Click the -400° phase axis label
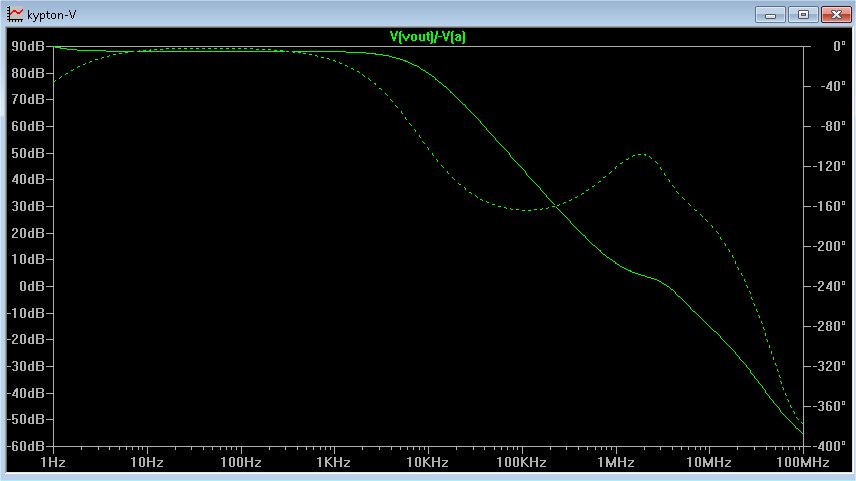Image resolution: width=856 pixels, height=481 pixels. click(x=829, y=446)
